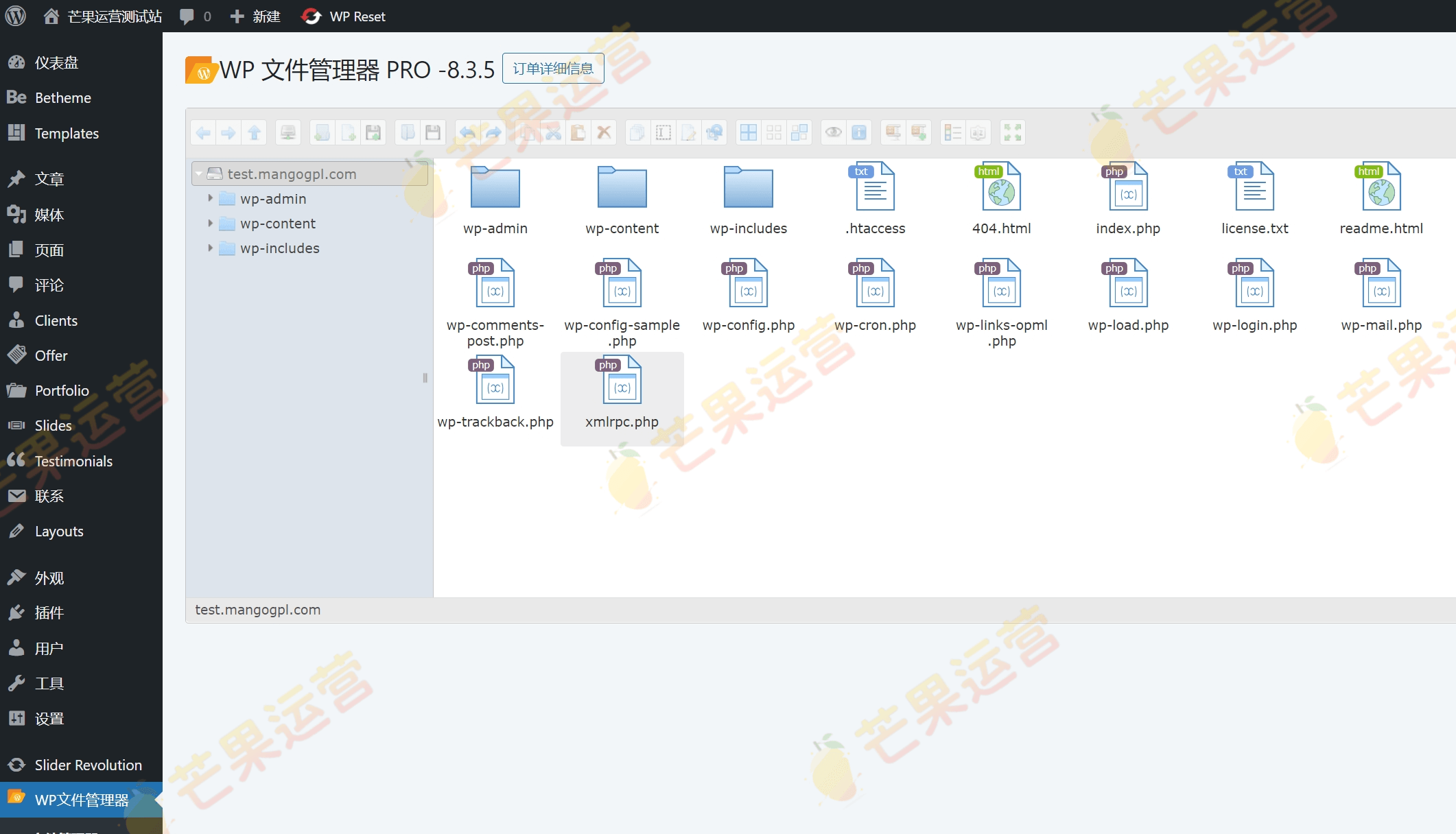The height and width of the screenshot is (834, 1456).
Task: Cut selection with the scissors toolbar icon
Action: pyautogui.click(x=552, y=132)
